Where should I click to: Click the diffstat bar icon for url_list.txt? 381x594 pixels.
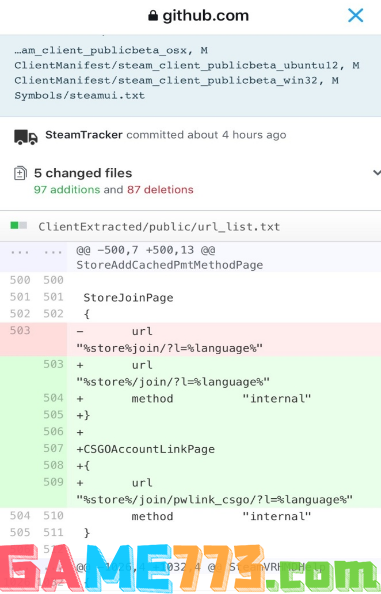[x=19, y=226]
